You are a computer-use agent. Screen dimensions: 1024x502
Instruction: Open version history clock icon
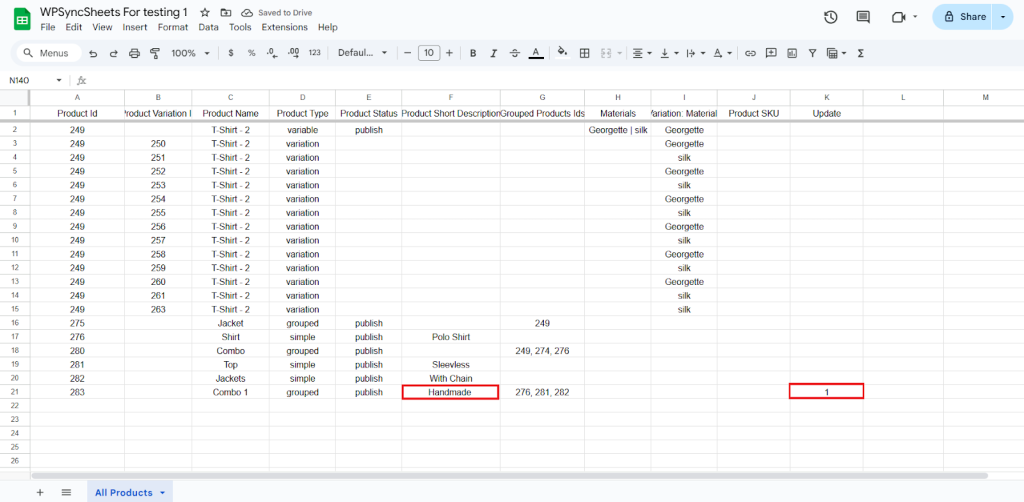[x=831, y=17]
